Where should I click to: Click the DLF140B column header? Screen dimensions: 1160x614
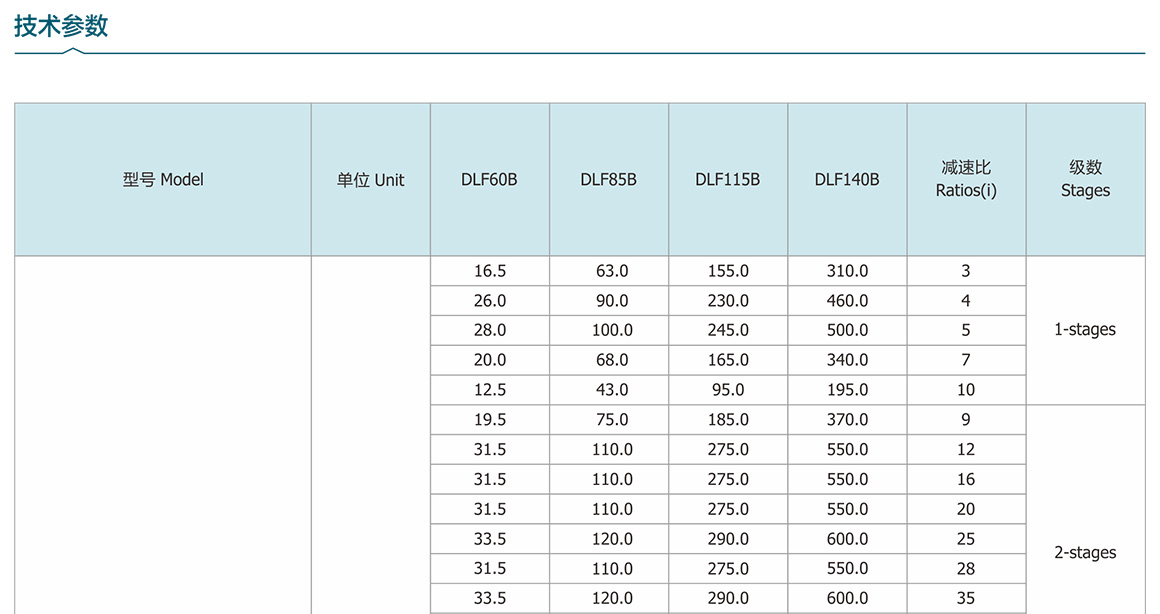[x=846, y=180]
